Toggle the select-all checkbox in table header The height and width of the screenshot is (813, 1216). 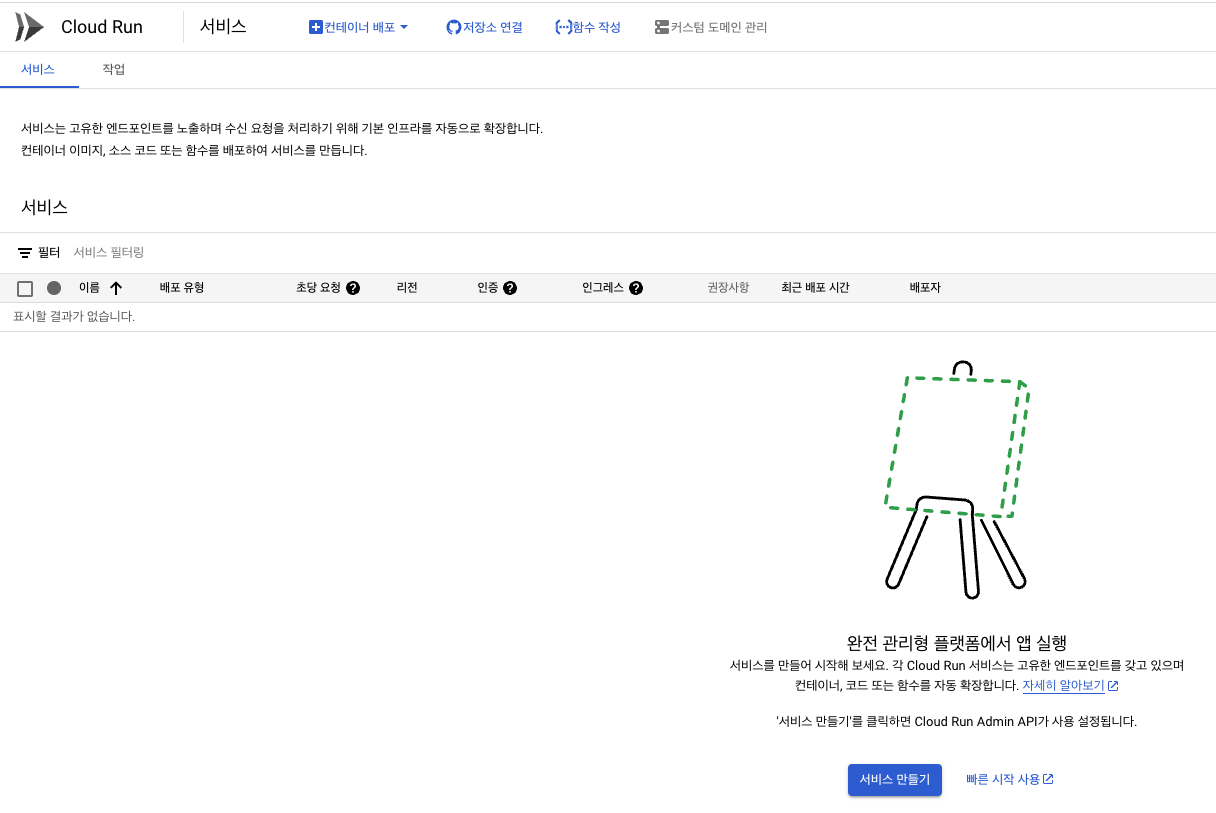(x=25, y=288)
